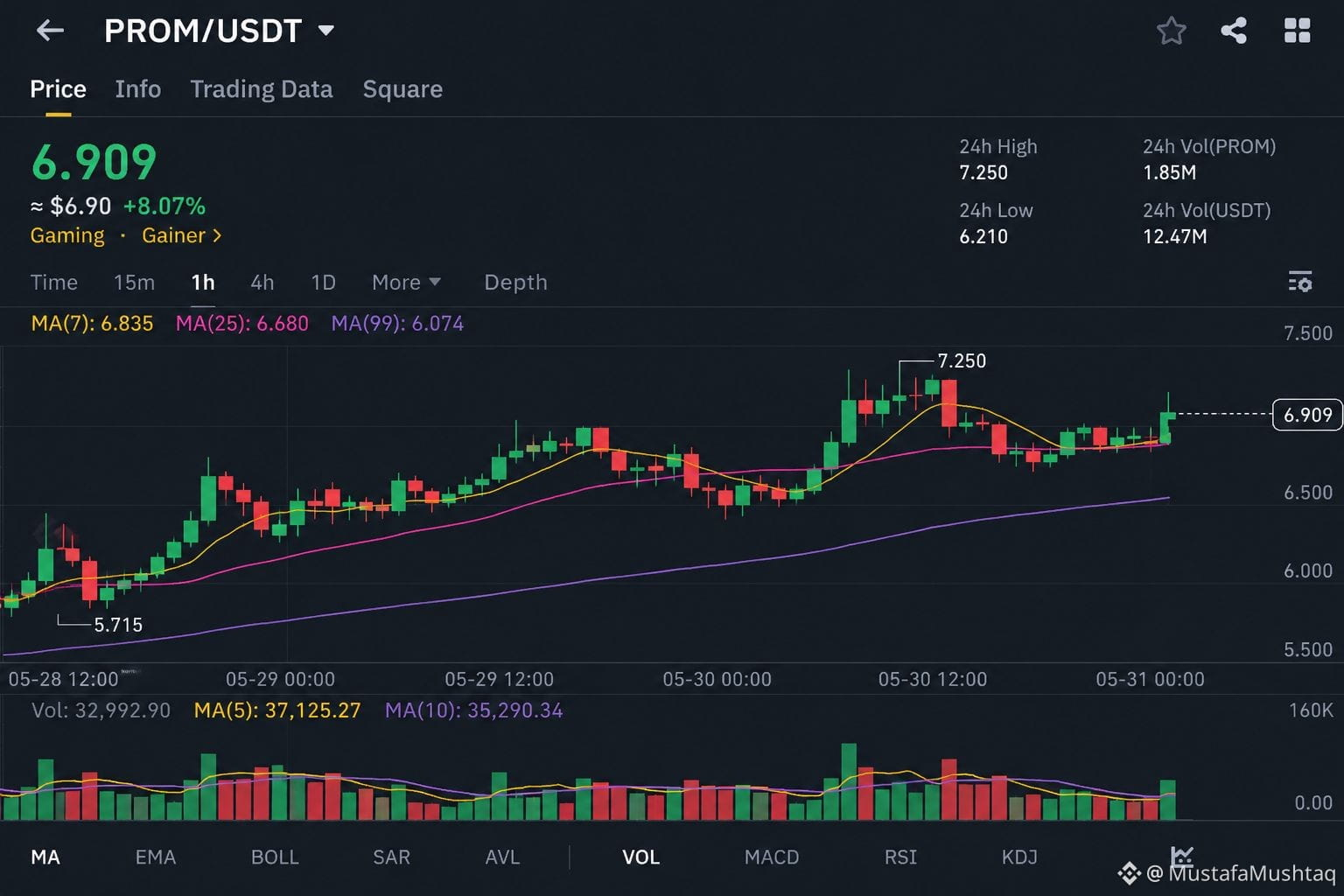Image resolution: width=1344 pixels, height=896 pixels.
Task: Add PROM/USDT to favorites with star icon
Action: pos(1171,31)
